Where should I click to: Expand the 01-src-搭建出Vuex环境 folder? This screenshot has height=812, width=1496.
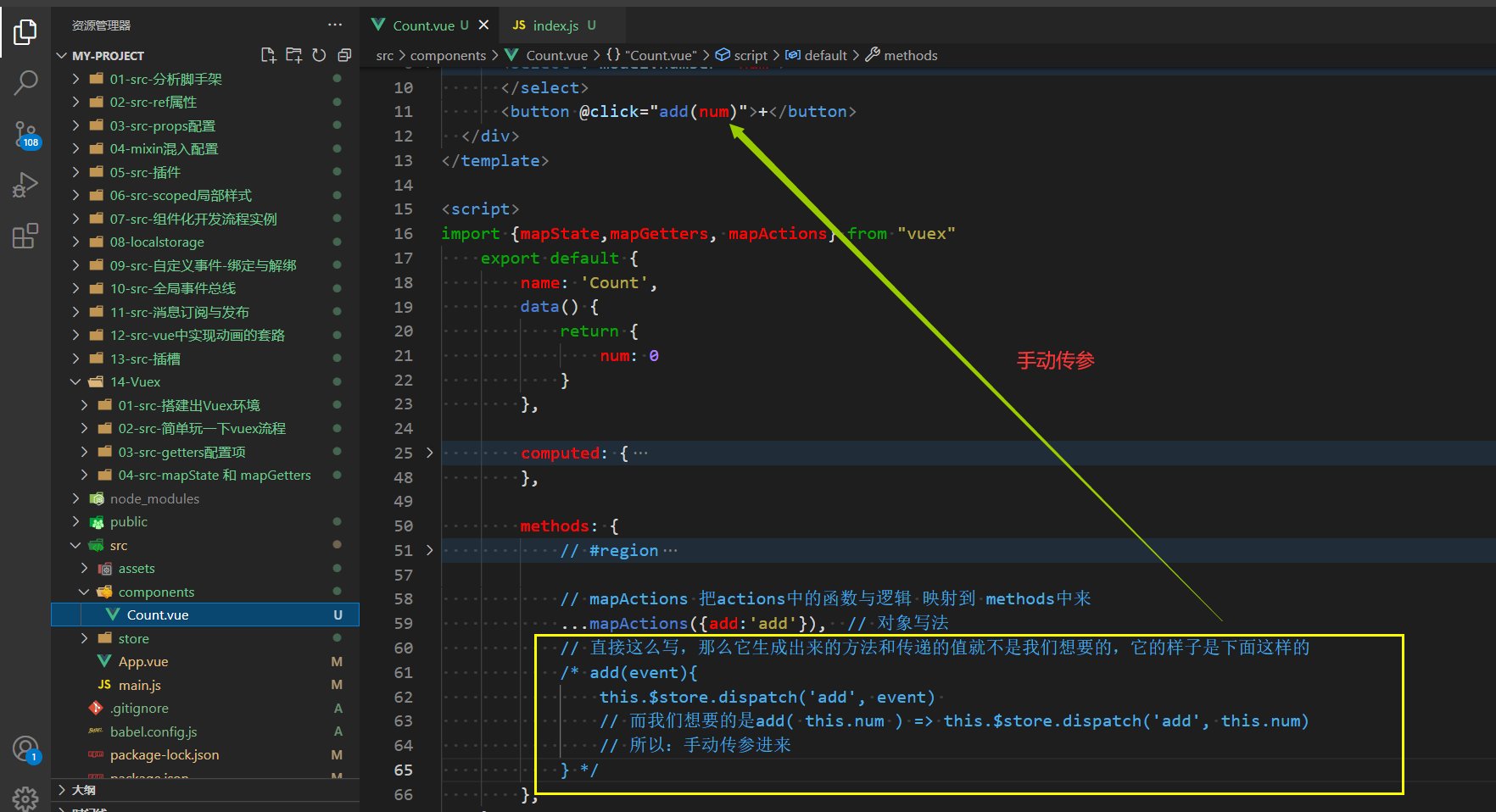tap(205, 405)
